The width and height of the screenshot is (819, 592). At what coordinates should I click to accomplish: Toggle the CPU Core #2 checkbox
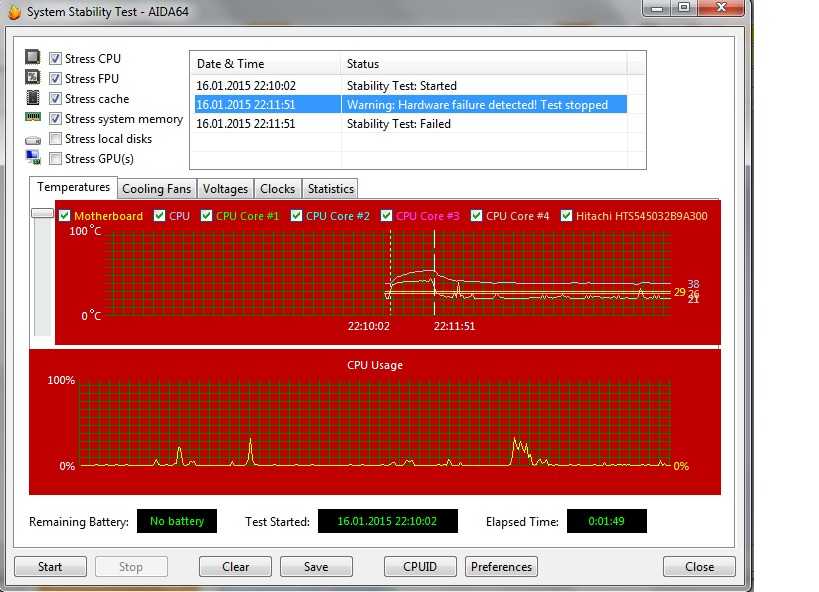click(296, 215)
